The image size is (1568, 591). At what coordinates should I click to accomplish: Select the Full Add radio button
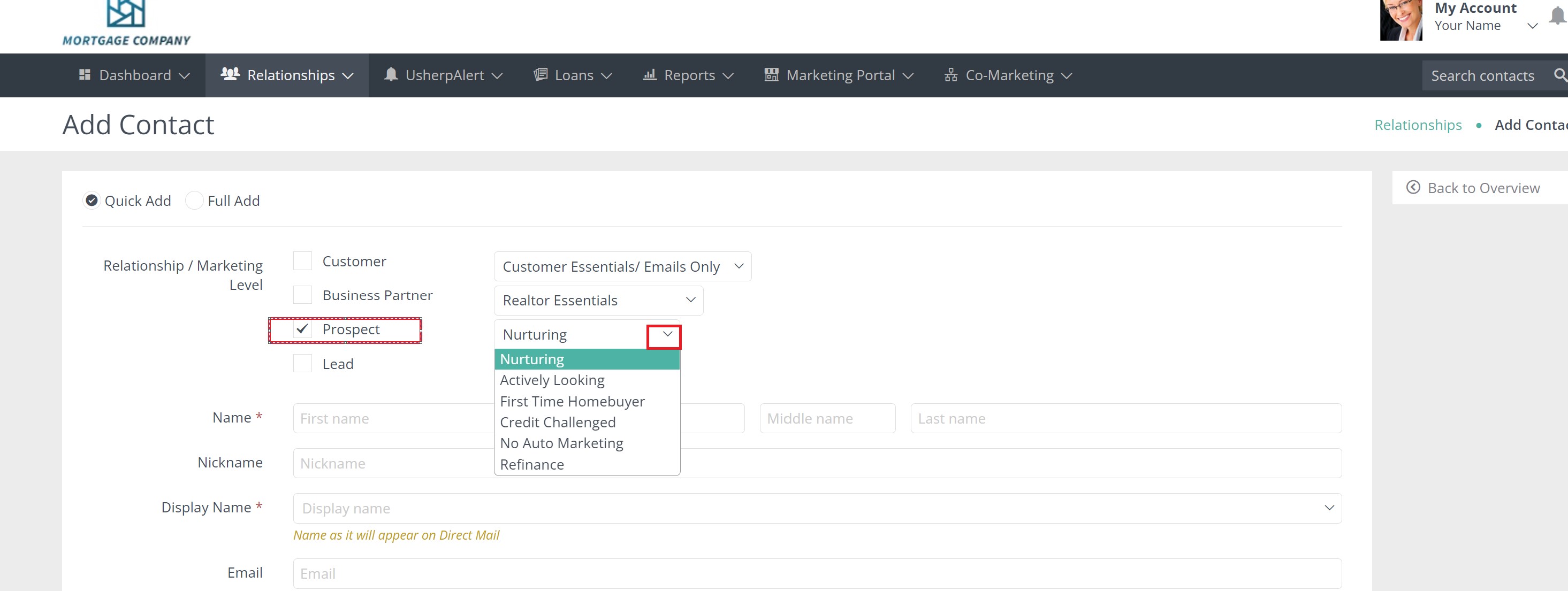194,200
